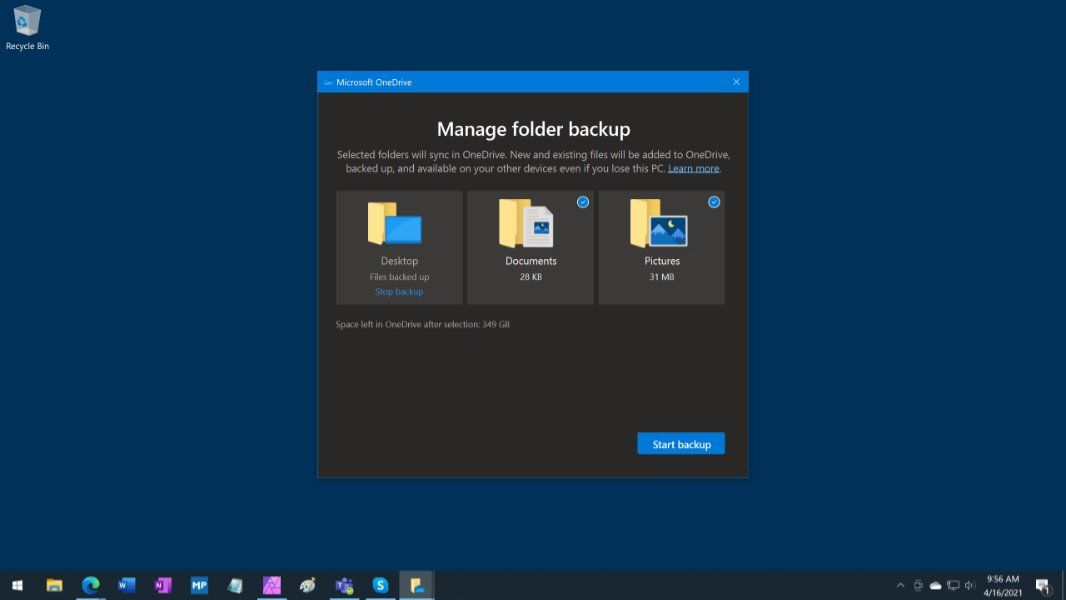Click Stop backup under Desktop
Screen dimensions: 1066x600
[399, 292]
